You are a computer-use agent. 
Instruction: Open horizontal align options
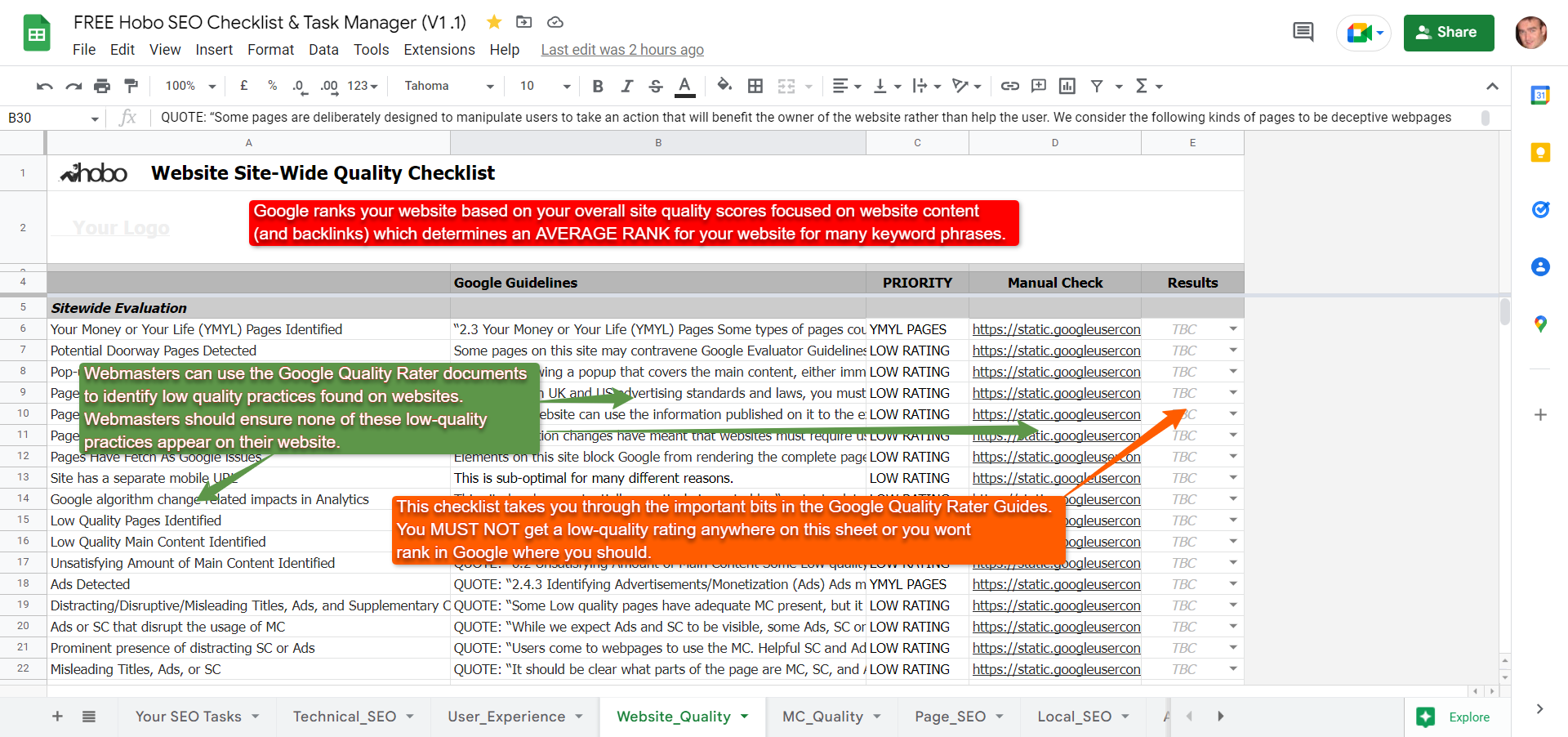tap(847, 86)
